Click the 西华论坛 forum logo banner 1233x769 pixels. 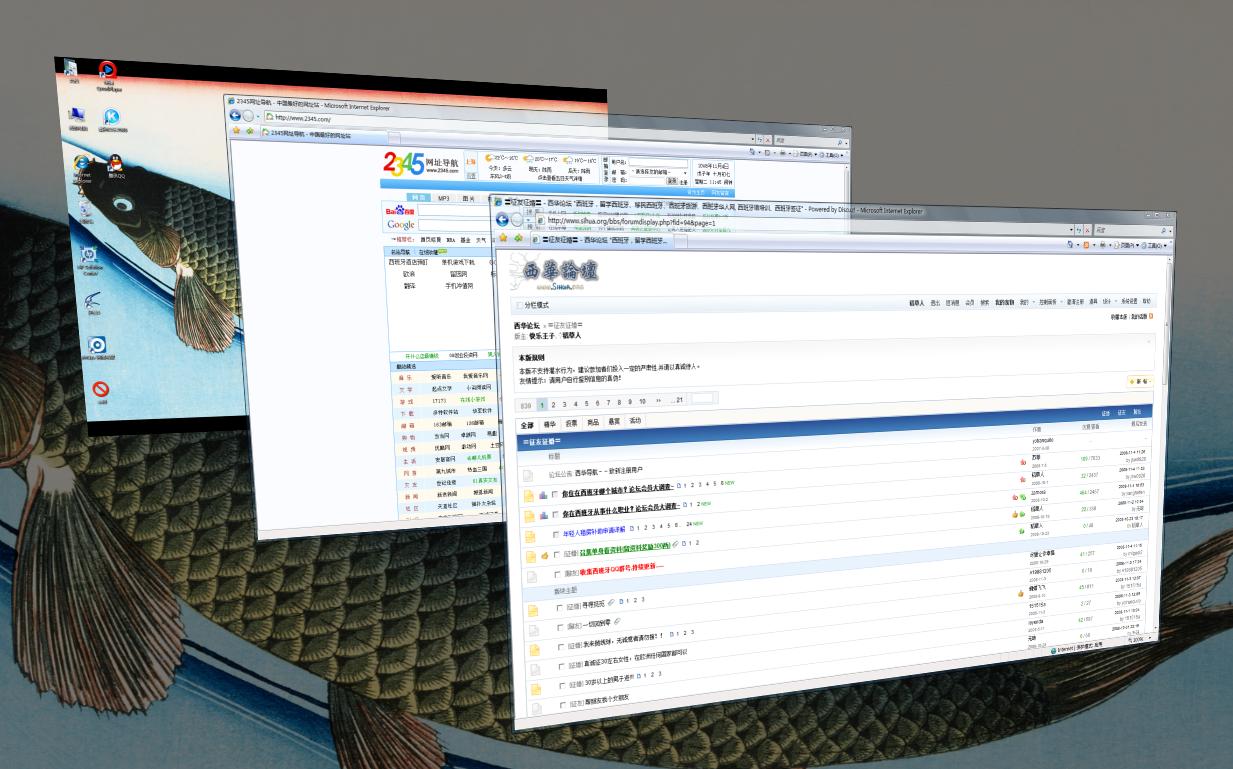click(x=562, y=270)
